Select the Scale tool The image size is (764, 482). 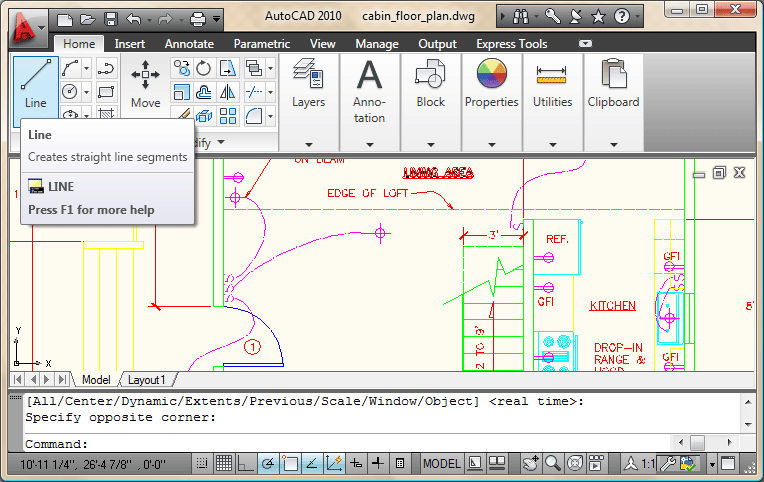[182, 92]
